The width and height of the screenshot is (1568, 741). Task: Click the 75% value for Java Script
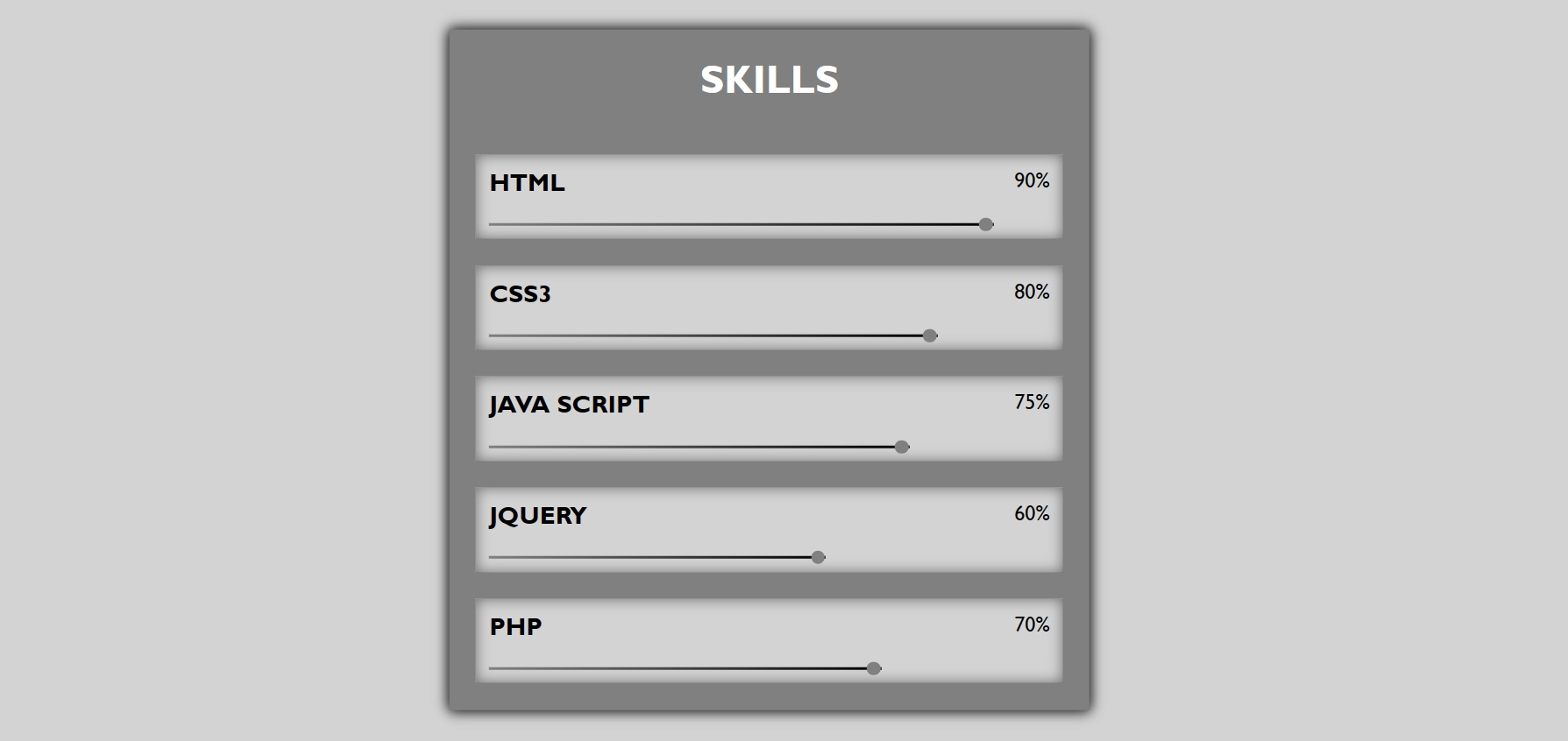click(x=1032, y=402)
